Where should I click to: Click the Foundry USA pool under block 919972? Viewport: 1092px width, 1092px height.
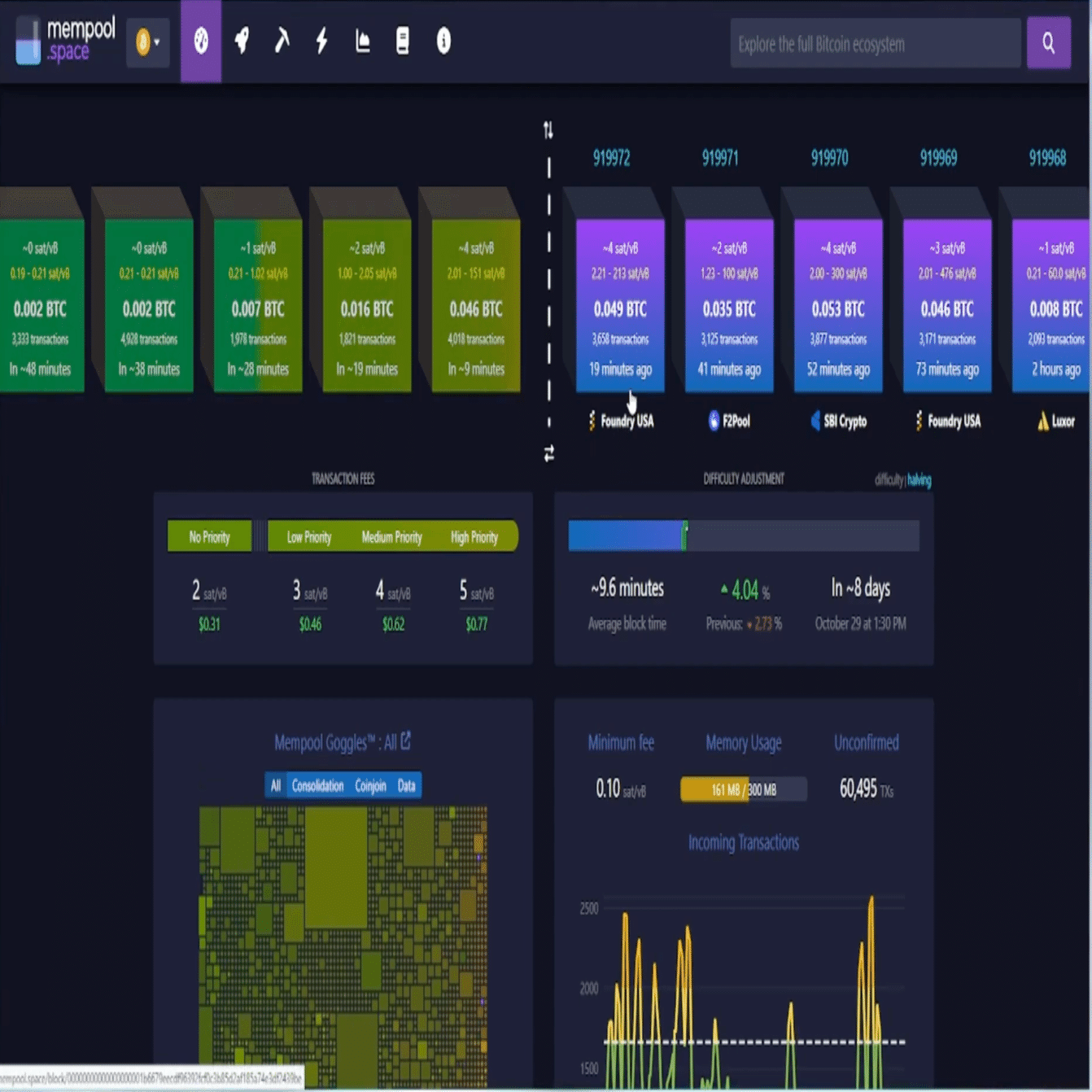click(621, 421)
